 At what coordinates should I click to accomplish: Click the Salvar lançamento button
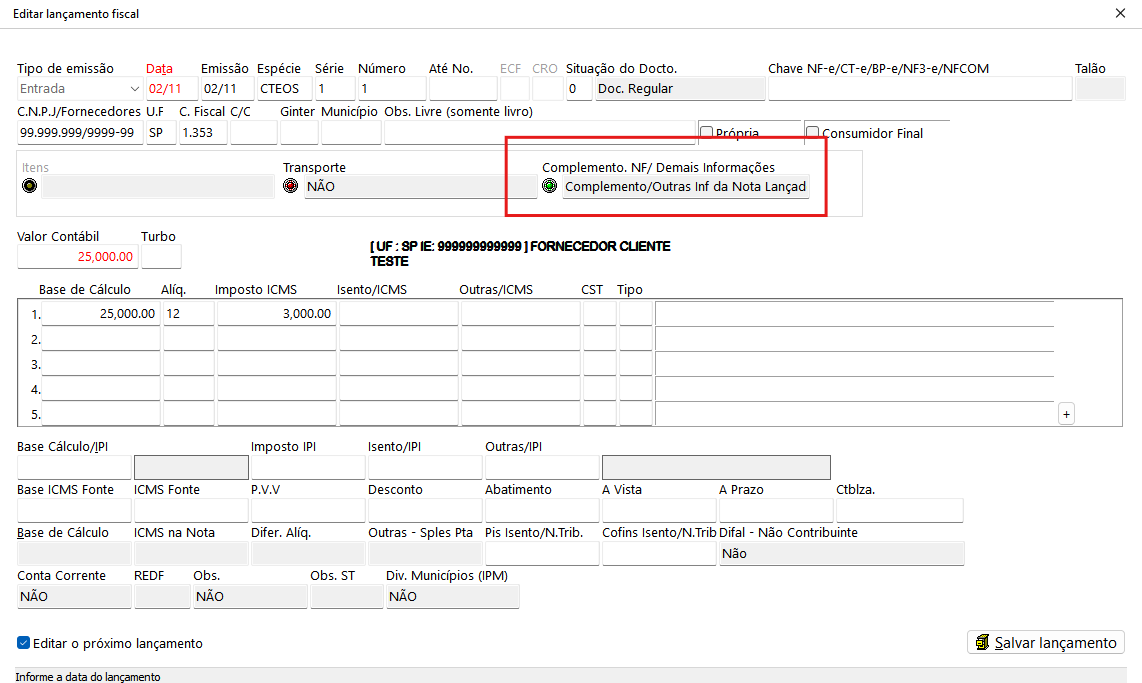pyautogui.click(x=1045, y=642)
